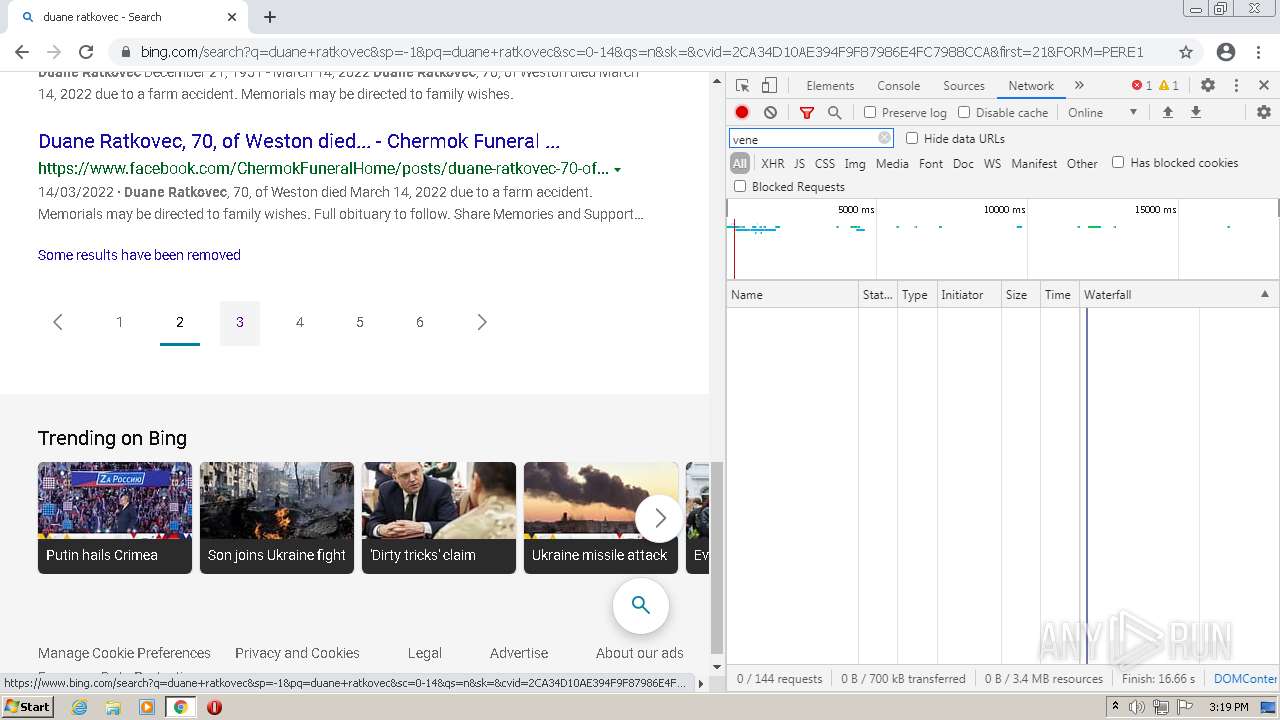Open the Chermok Funeral Home result link
Viewport: 1280px width, 720px height.
tap(299, 141)
